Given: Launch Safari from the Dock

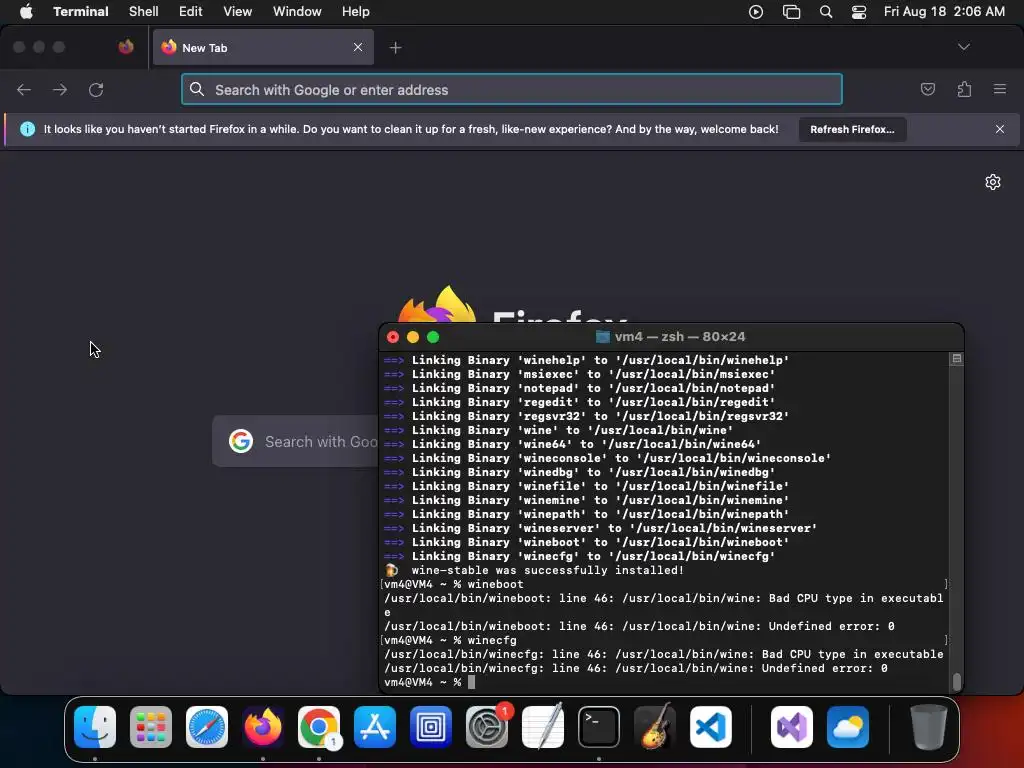Looking at the screenshot, I should point(207,726).
